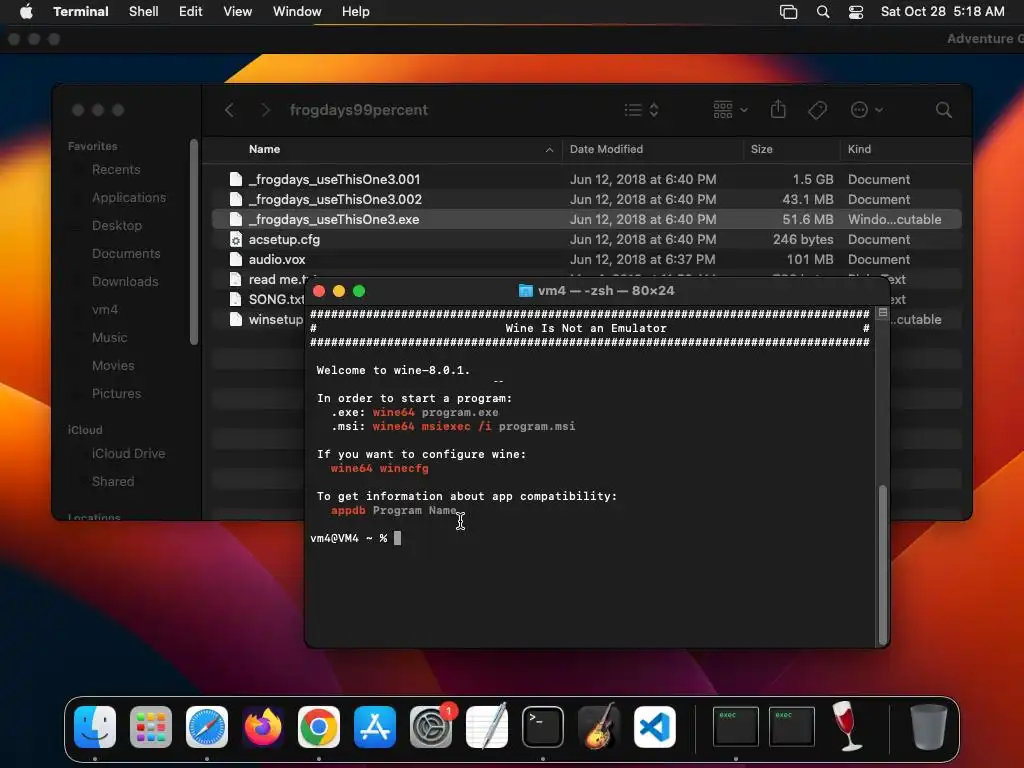Select file audio.vox

(586, 259)
